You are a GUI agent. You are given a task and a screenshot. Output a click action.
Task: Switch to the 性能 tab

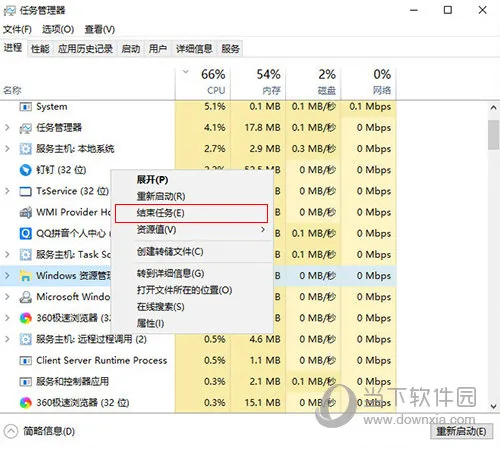[x=40, y=49]
